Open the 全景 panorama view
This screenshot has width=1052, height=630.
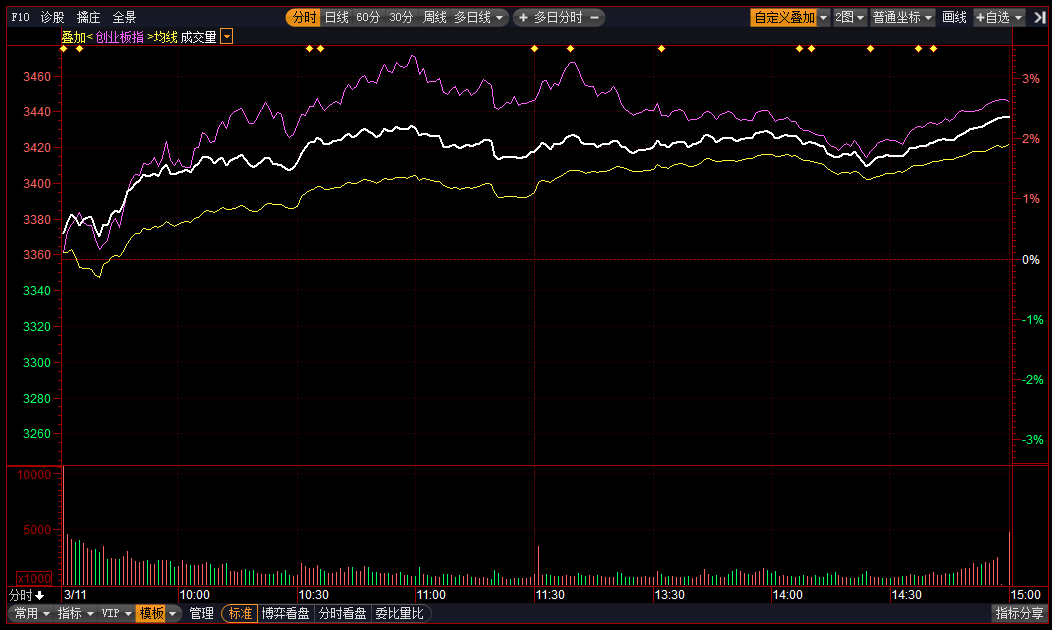click(124, 17)
